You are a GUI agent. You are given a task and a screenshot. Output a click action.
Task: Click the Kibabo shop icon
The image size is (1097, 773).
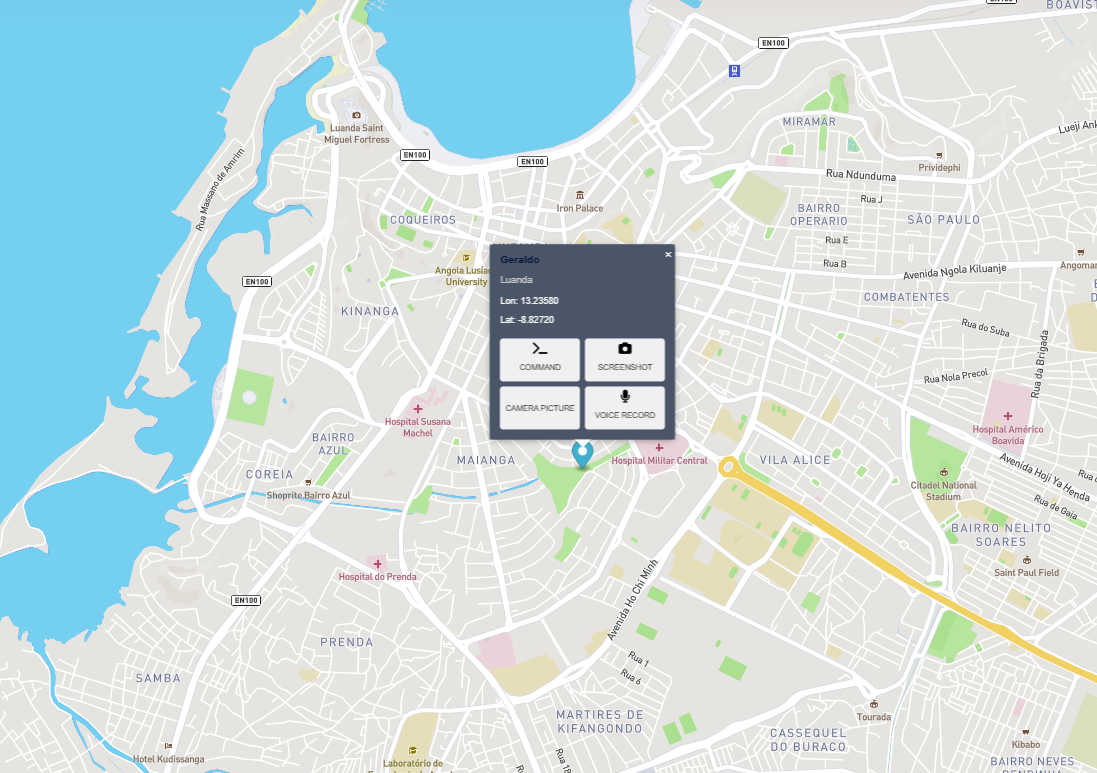[1025, 732]
